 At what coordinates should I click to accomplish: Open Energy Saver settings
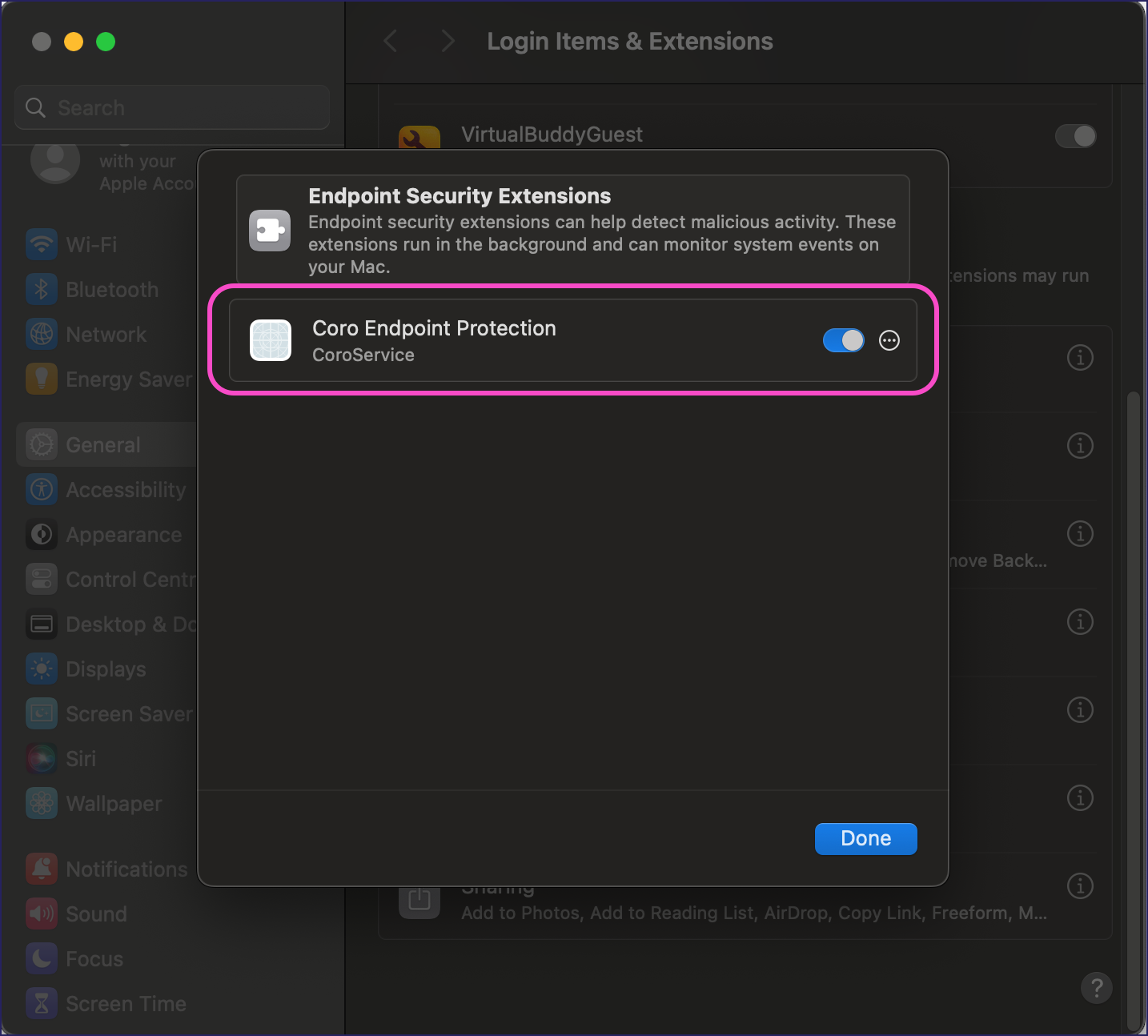click(127, 379)
